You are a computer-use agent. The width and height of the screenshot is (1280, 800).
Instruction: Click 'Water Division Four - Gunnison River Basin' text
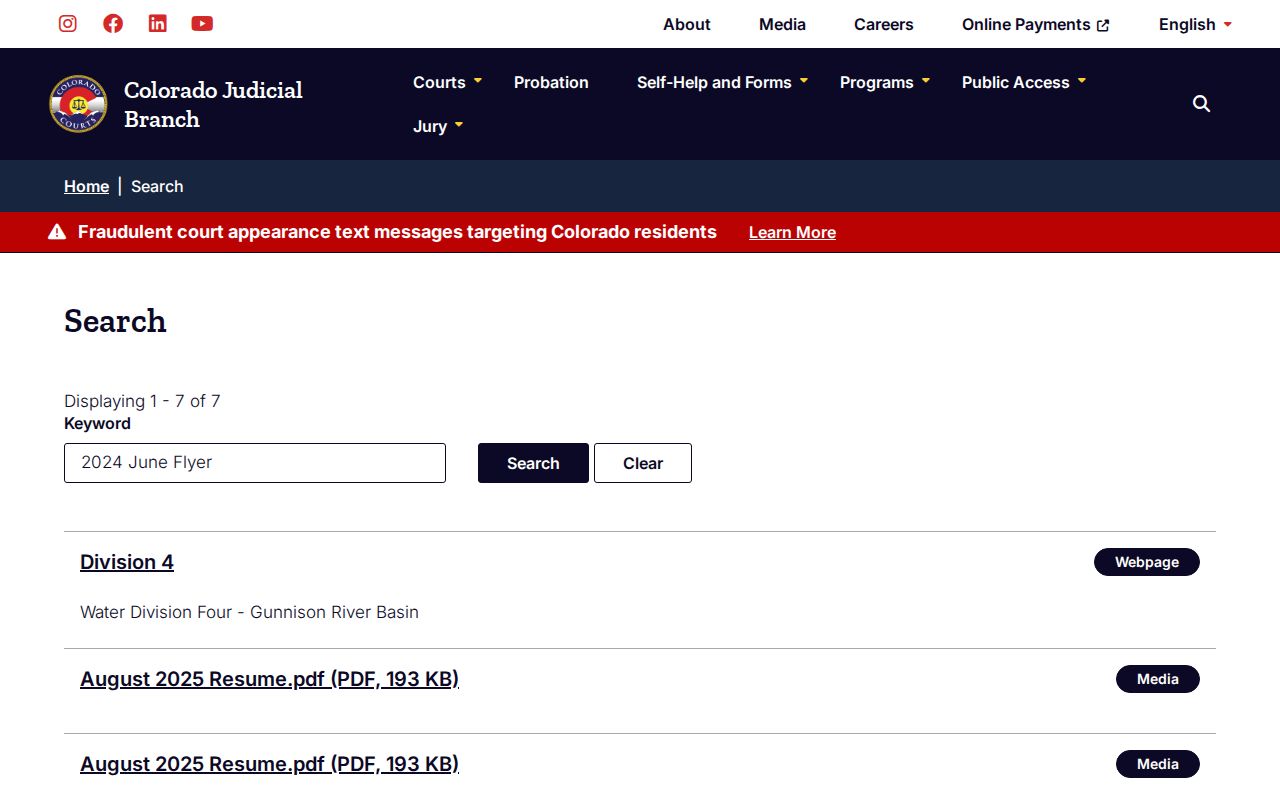point(249,612)
